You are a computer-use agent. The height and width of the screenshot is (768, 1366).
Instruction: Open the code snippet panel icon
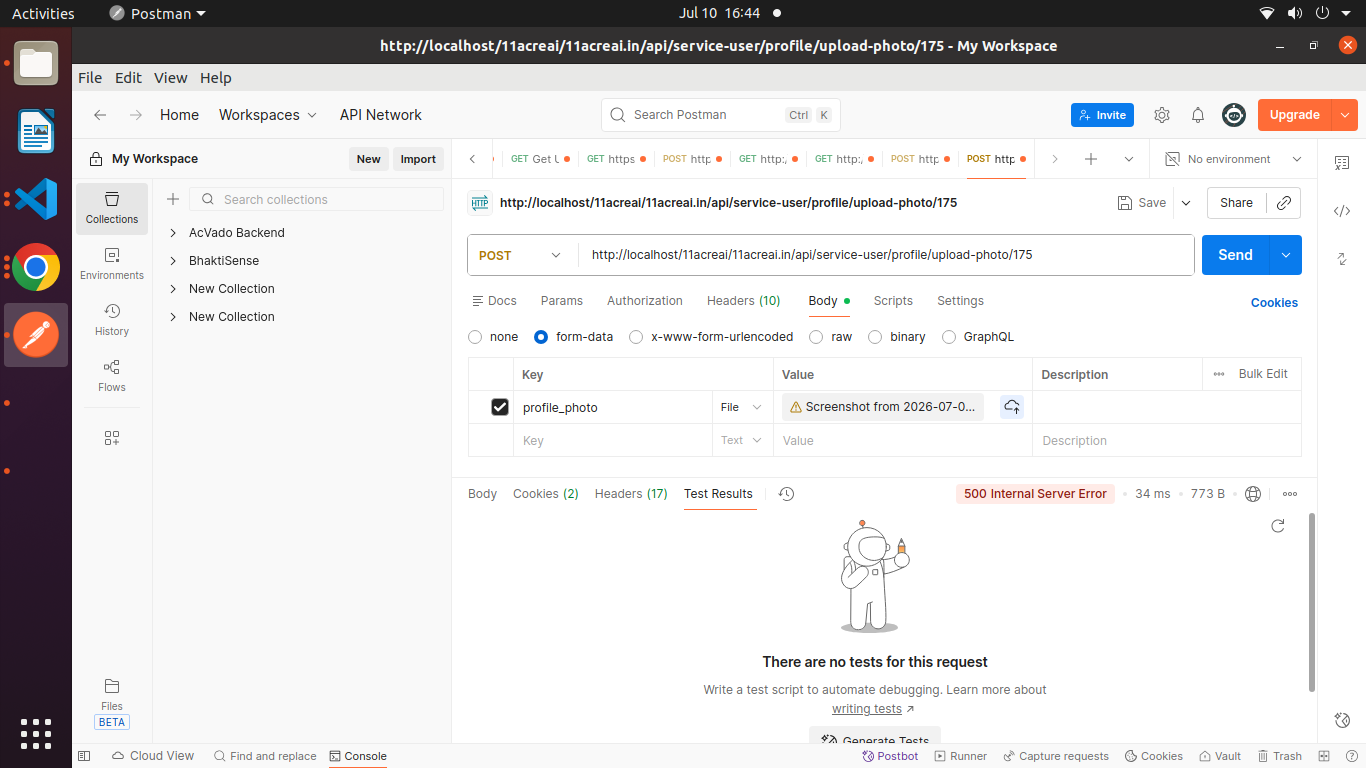[1342, 211]
